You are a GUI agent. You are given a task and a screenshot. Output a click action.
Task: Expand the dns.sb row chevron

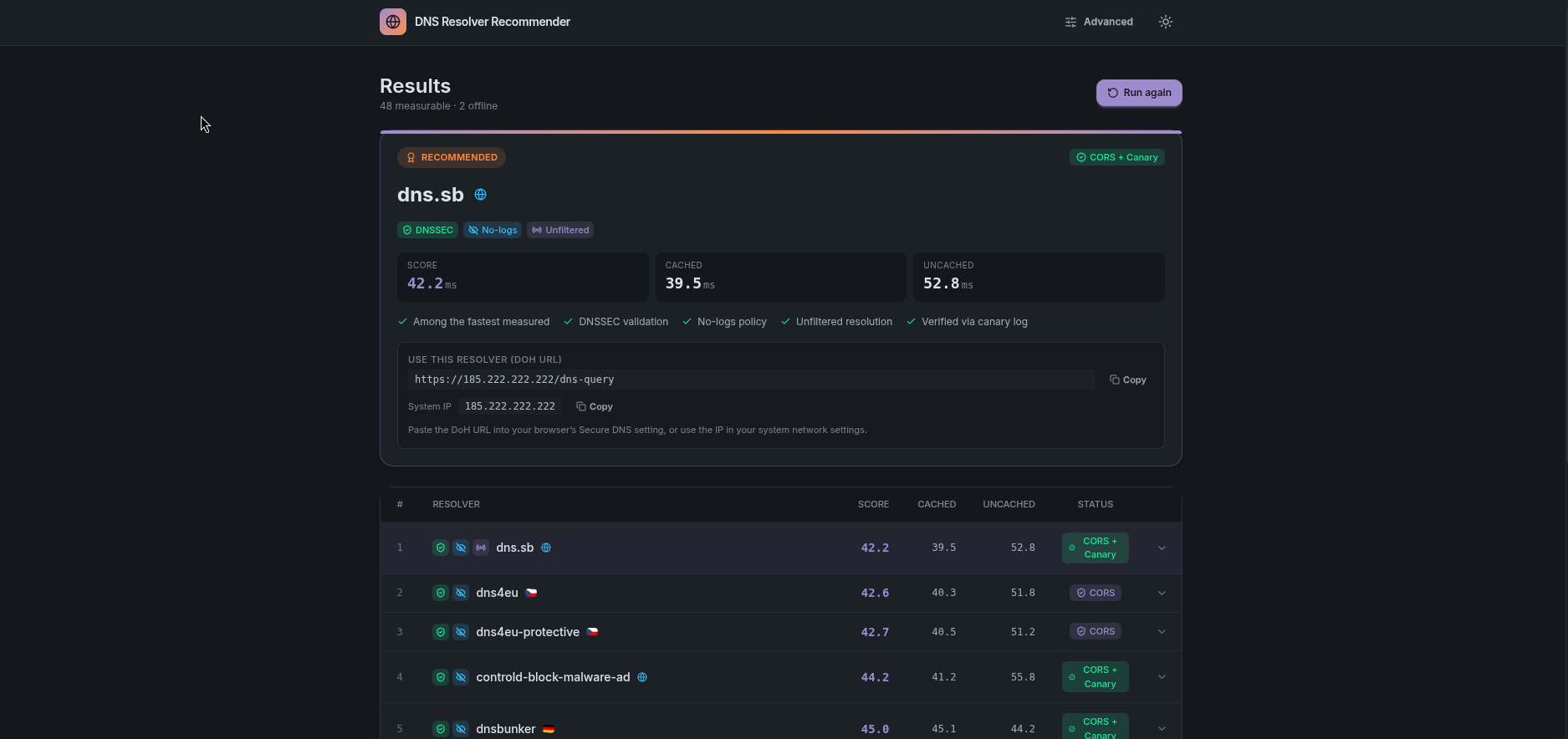click(1162, 548)
